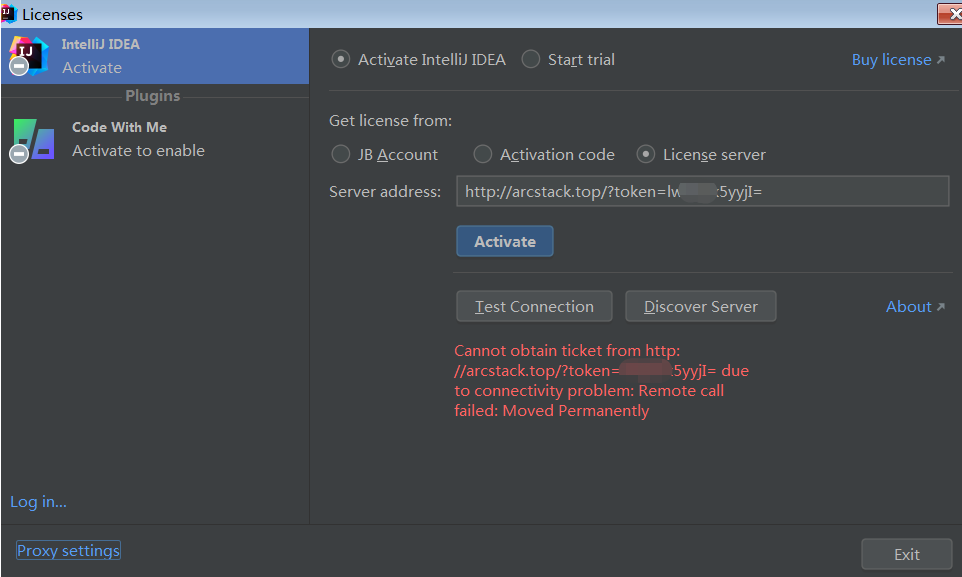
Task: Open Proxy settings link
Action: (68, 551)
